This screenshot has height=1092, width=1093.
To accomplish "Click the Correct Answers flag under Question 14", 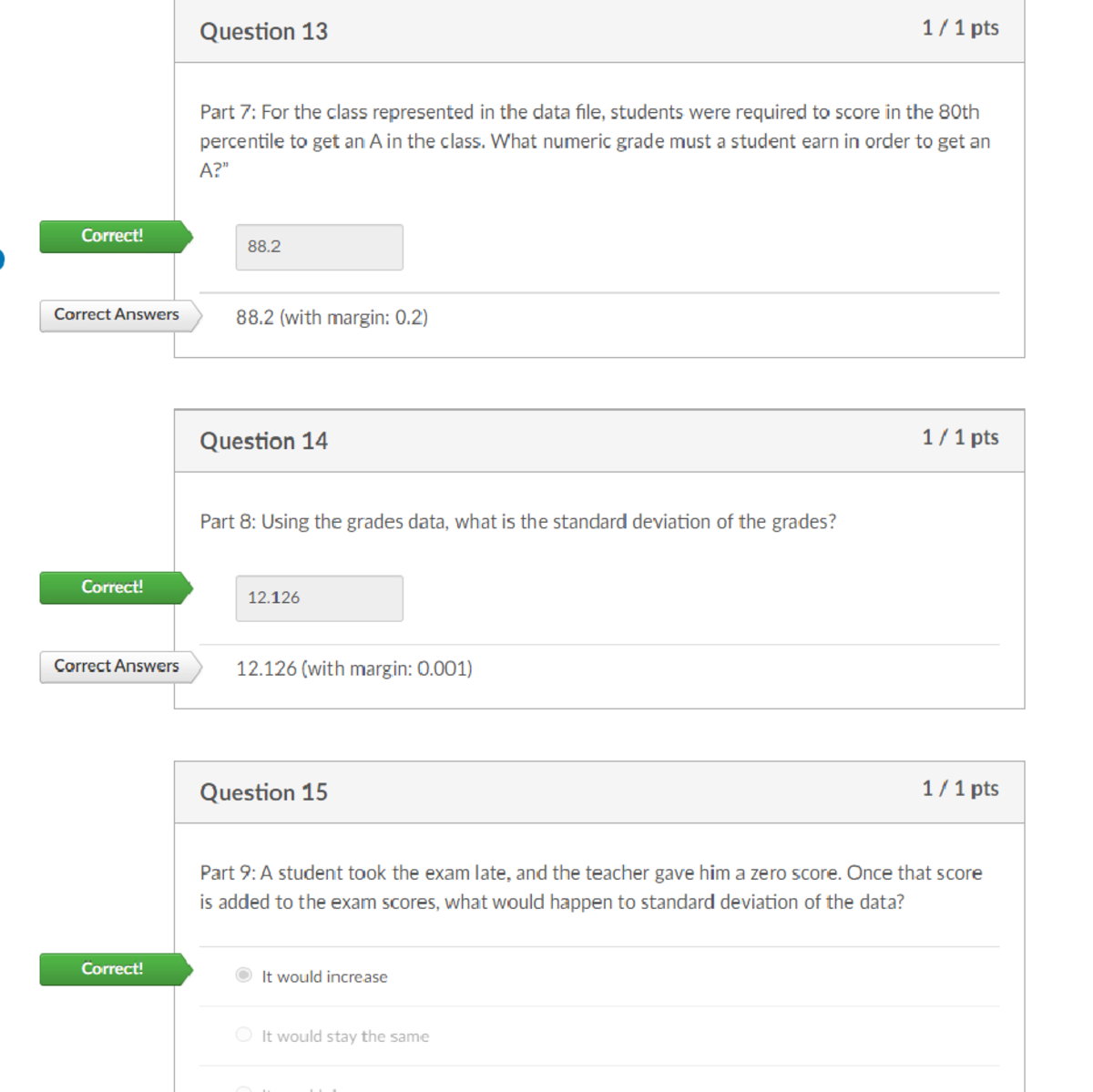I will (x=117, y=666).
